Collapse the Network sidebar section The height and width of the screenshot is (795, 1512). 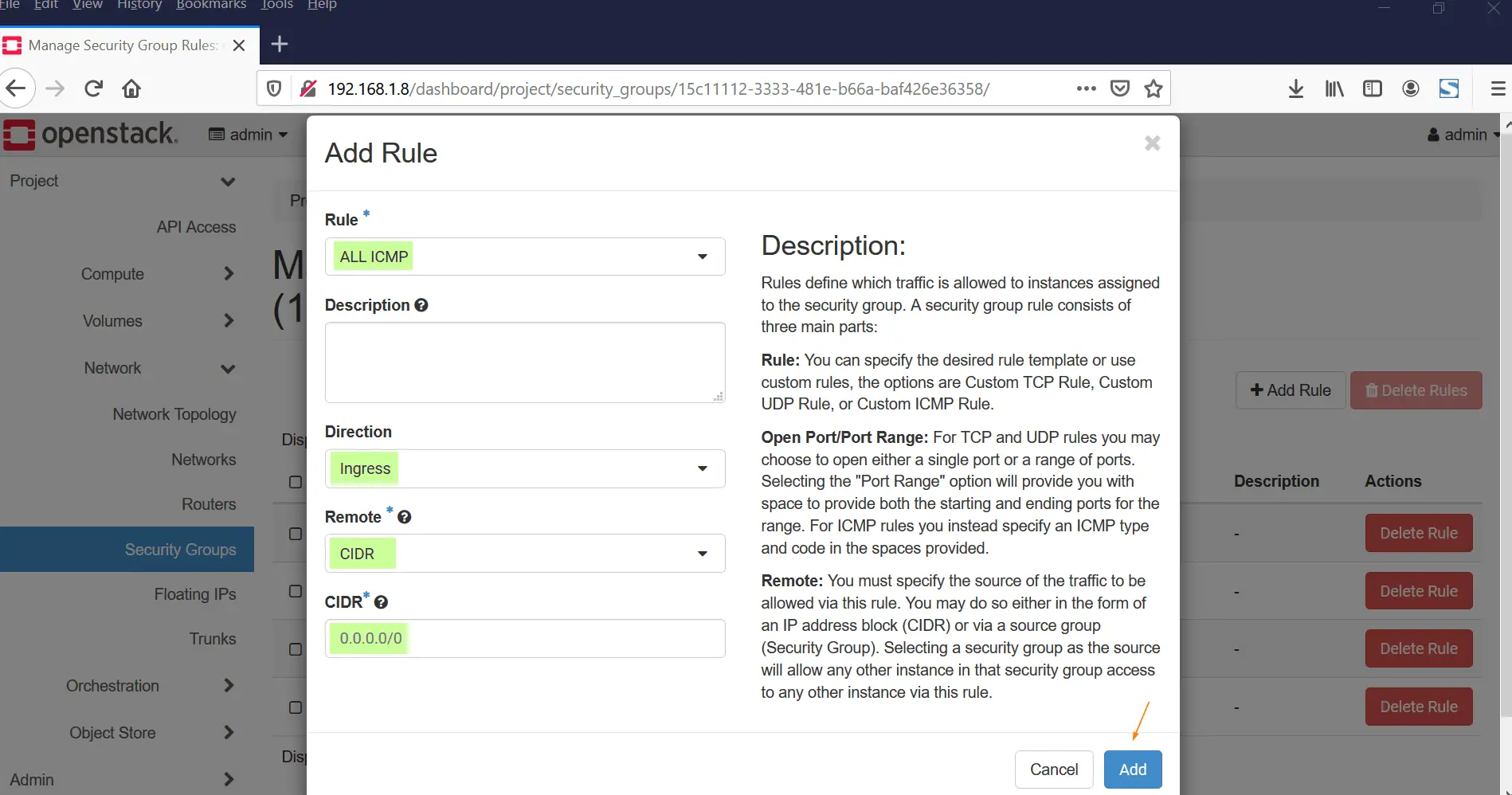point(158,368)
